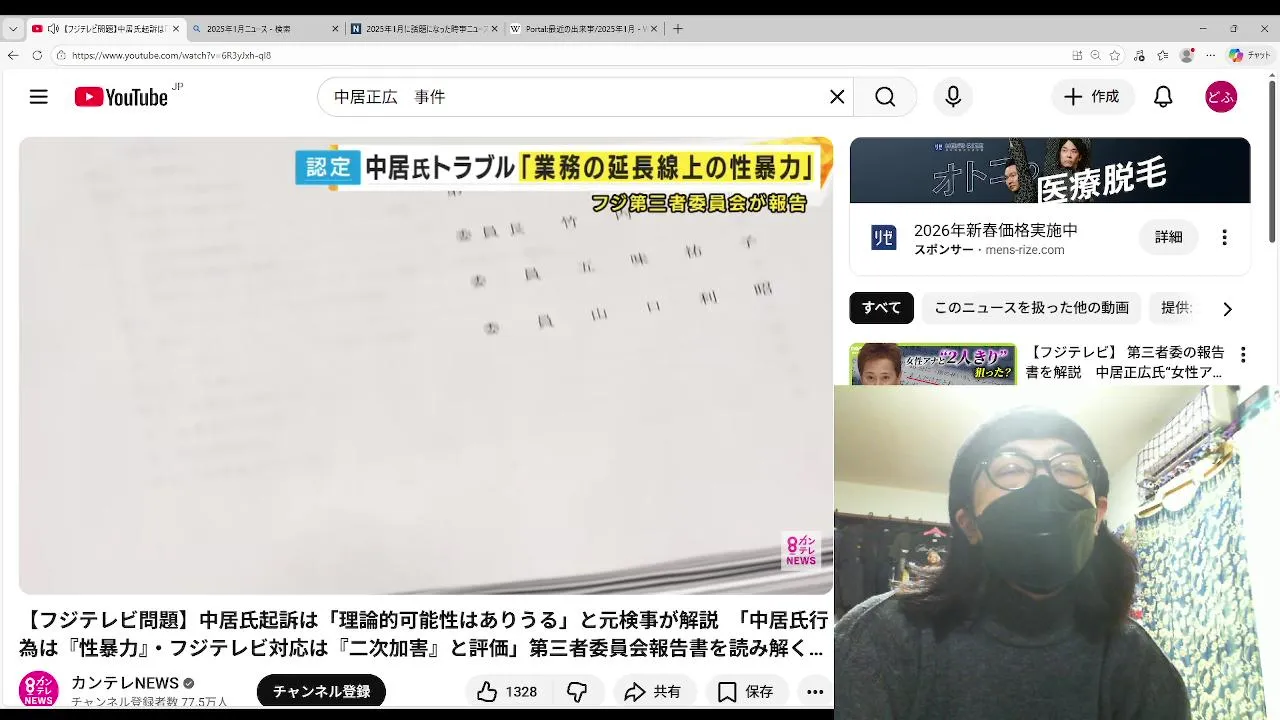Open media control music icon
This screenshot has height=720, width=1280.
1139,55
